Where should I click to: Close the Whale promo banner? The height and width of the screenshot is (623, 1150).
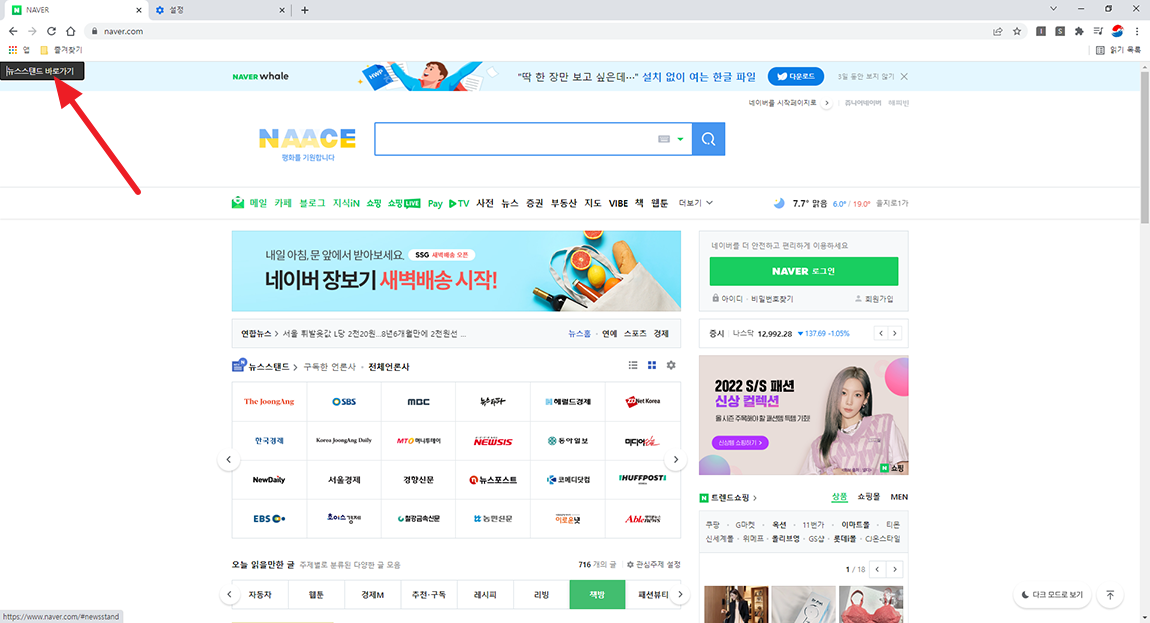point(904,76)
